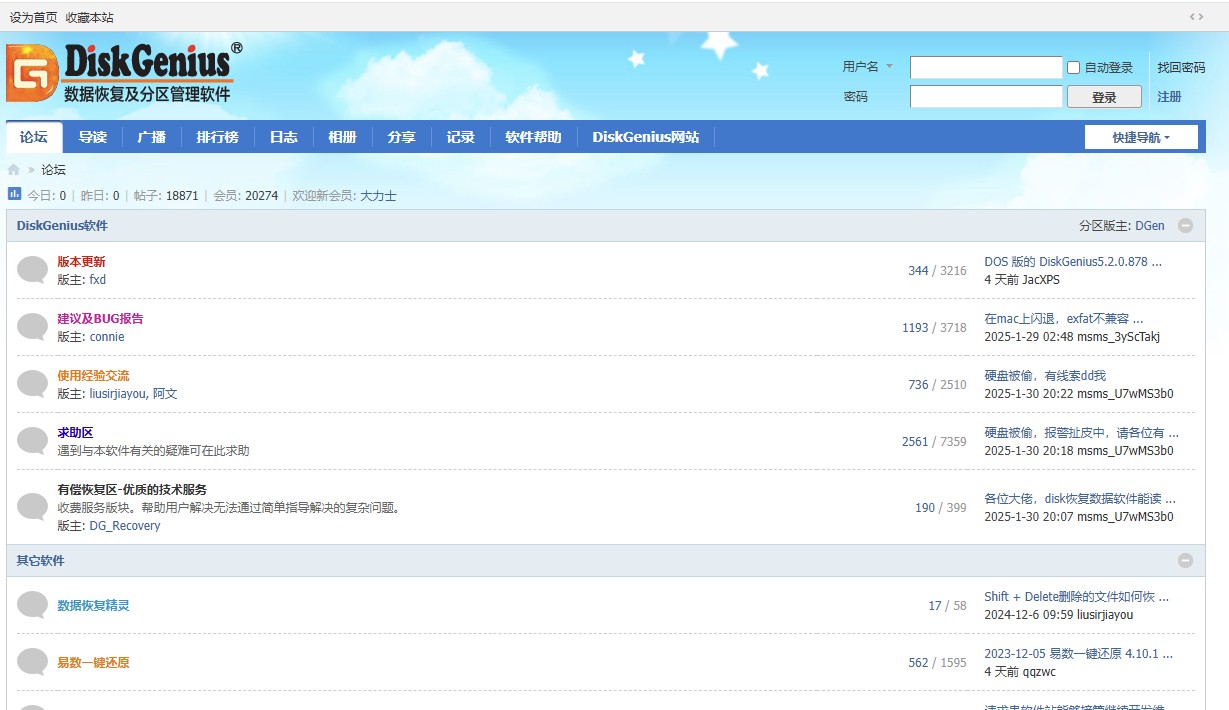Click the 建议及BUG报告 forum bubble icon
This screenshot has height=710, width=1229.
pos(33,327)
